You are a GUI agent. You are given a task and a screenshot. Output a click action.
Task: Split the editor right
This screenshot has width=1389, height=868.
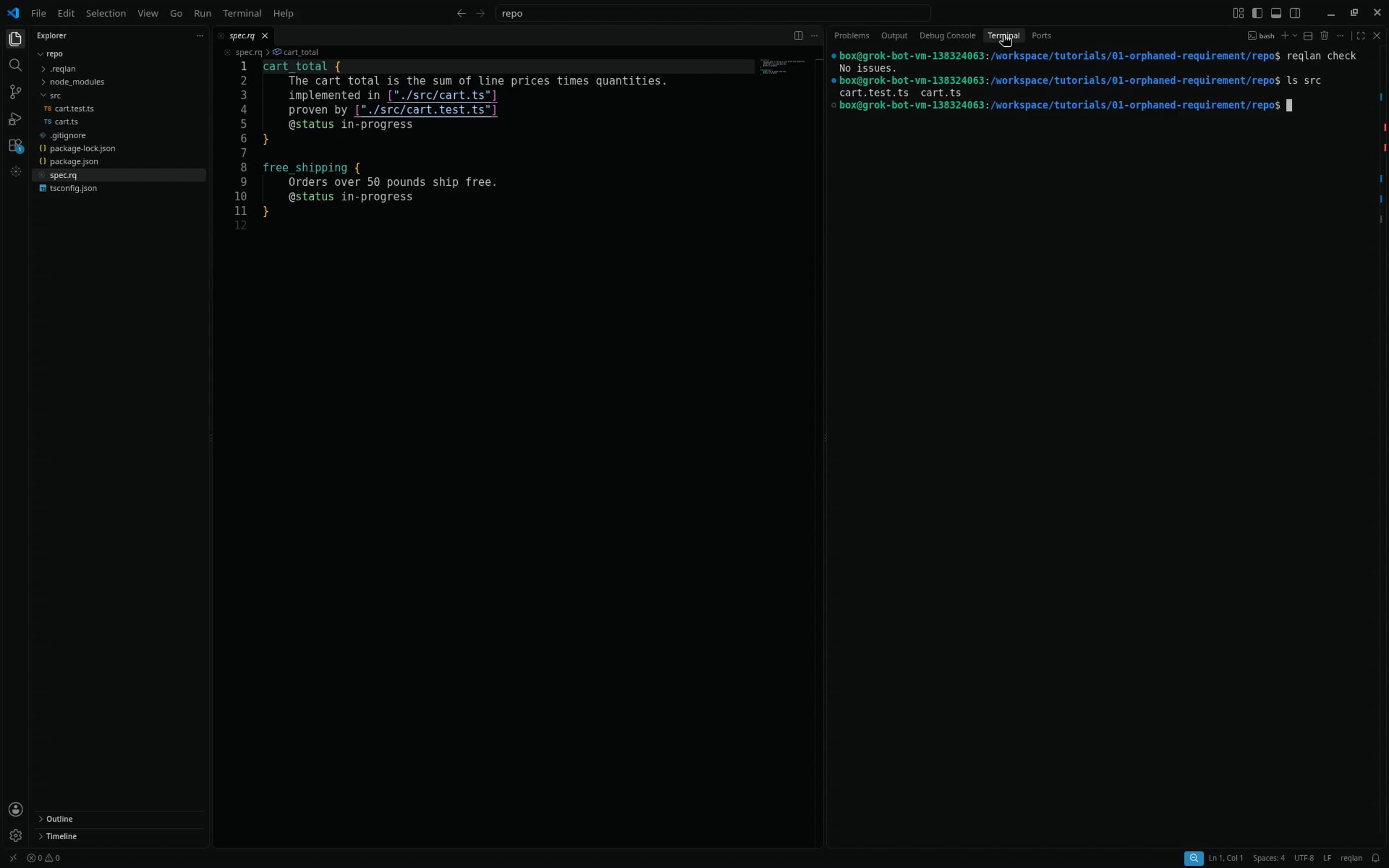click(x=798, y=36)
